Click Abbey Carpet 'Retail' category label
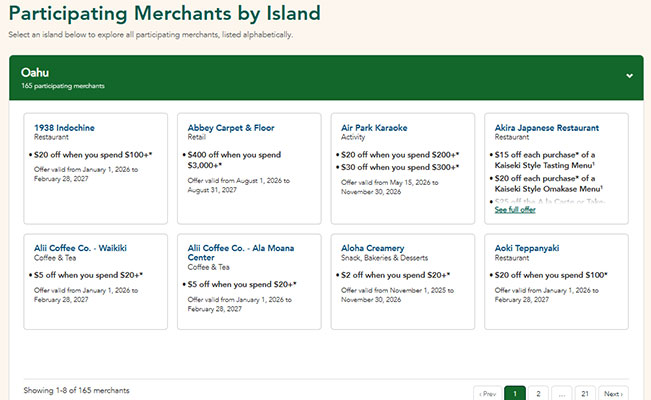Screen dimensions: 651x400 [x=196, y=137]
